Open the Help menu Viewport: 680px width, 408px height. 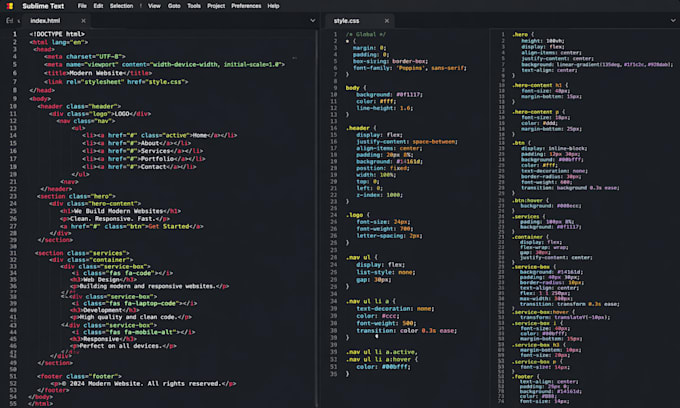pyautogui.click(x=273, y=6)
